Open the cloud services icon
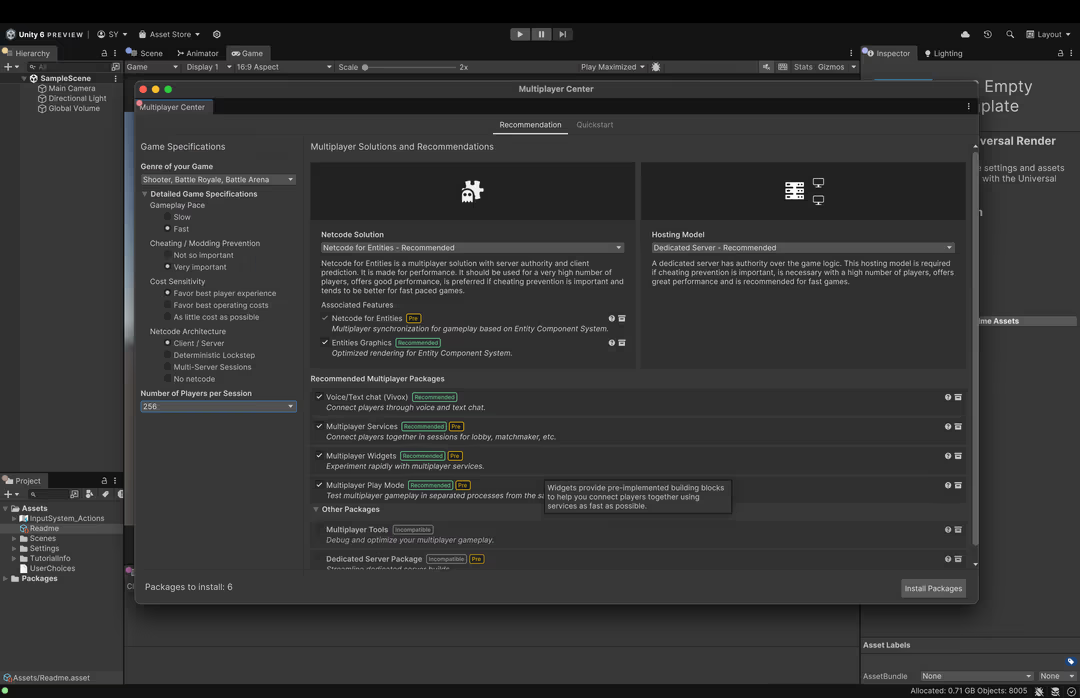This screenshot has height=698, width=1080. [x=965, y=34]
